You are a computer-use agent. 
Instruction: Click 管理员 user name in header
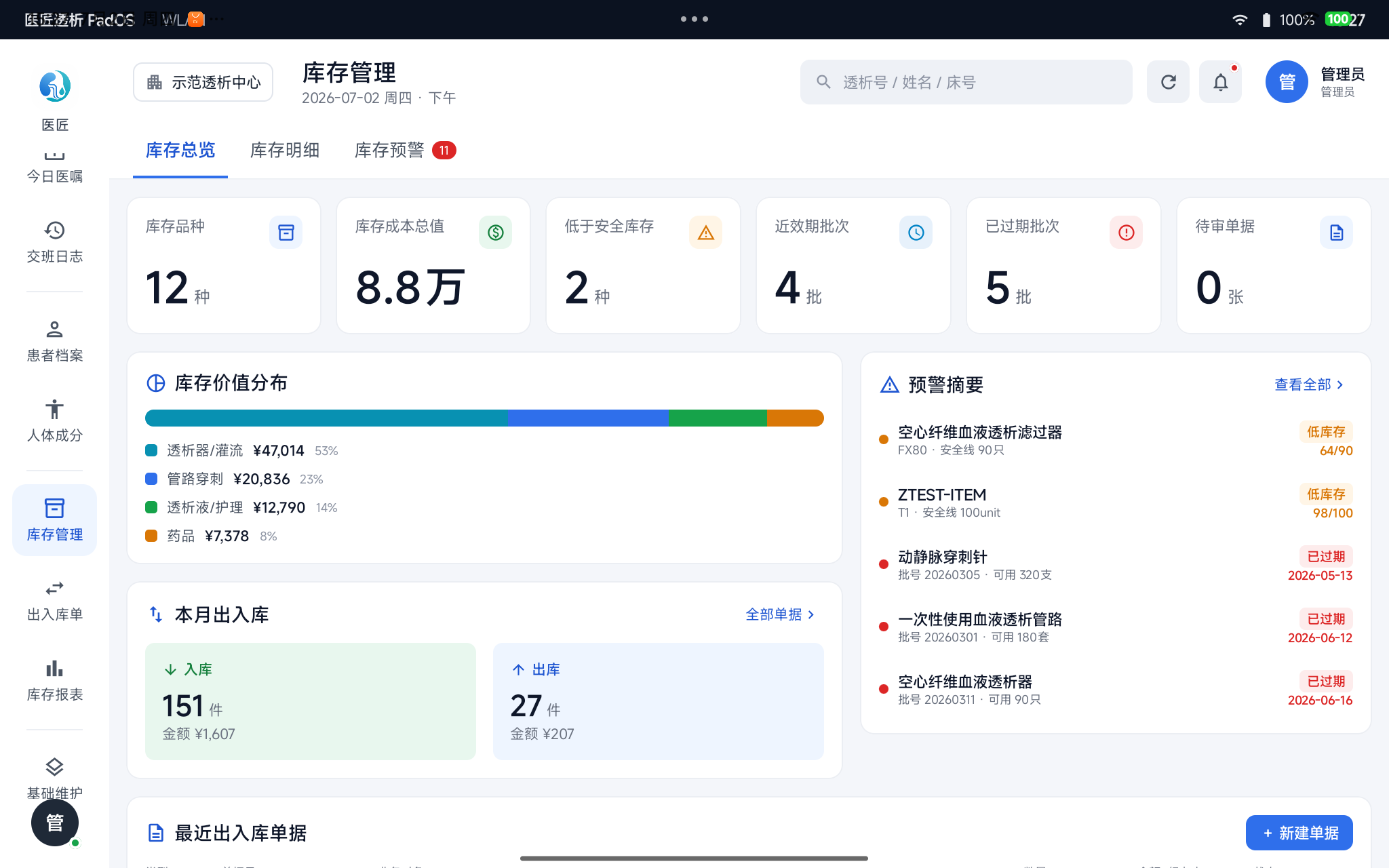(x=1342, y=74)
